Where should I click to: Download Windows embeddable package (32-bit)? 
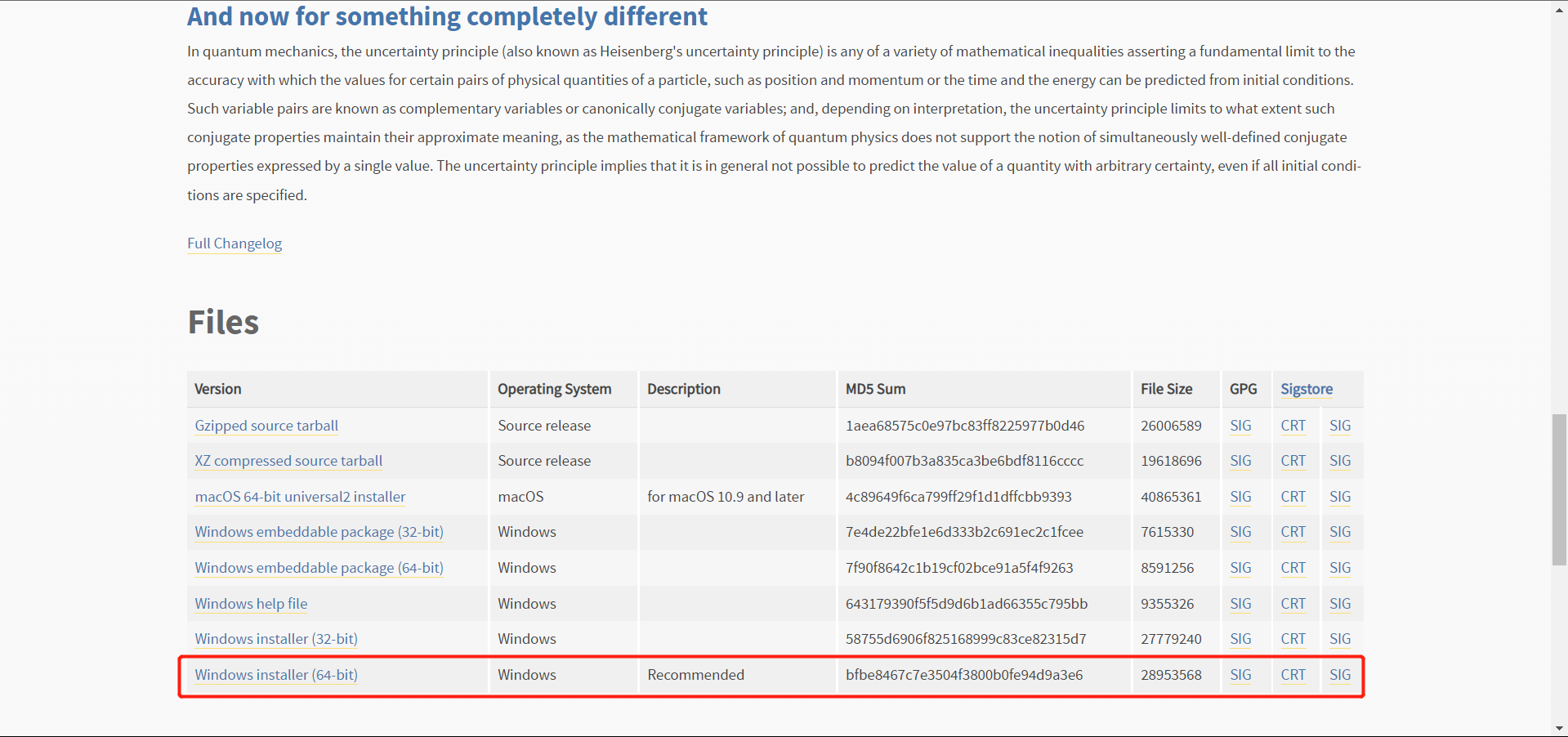click(319, 532)
